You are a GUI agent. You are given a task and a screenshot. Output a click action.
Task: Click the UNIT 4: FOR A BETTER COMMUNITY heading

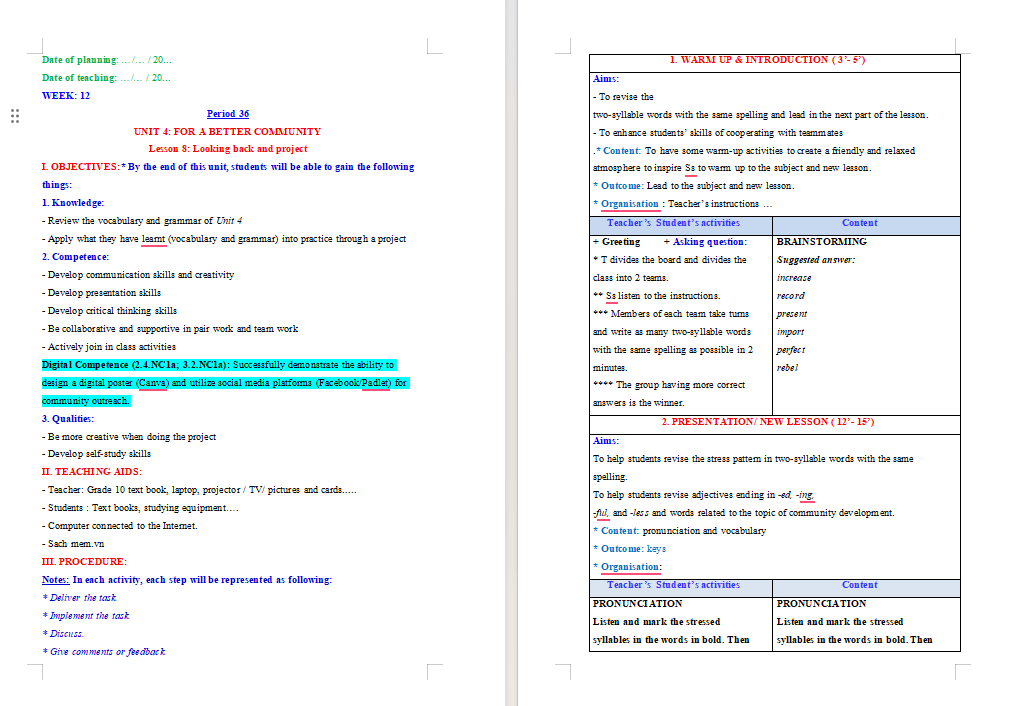coord(227,131)
